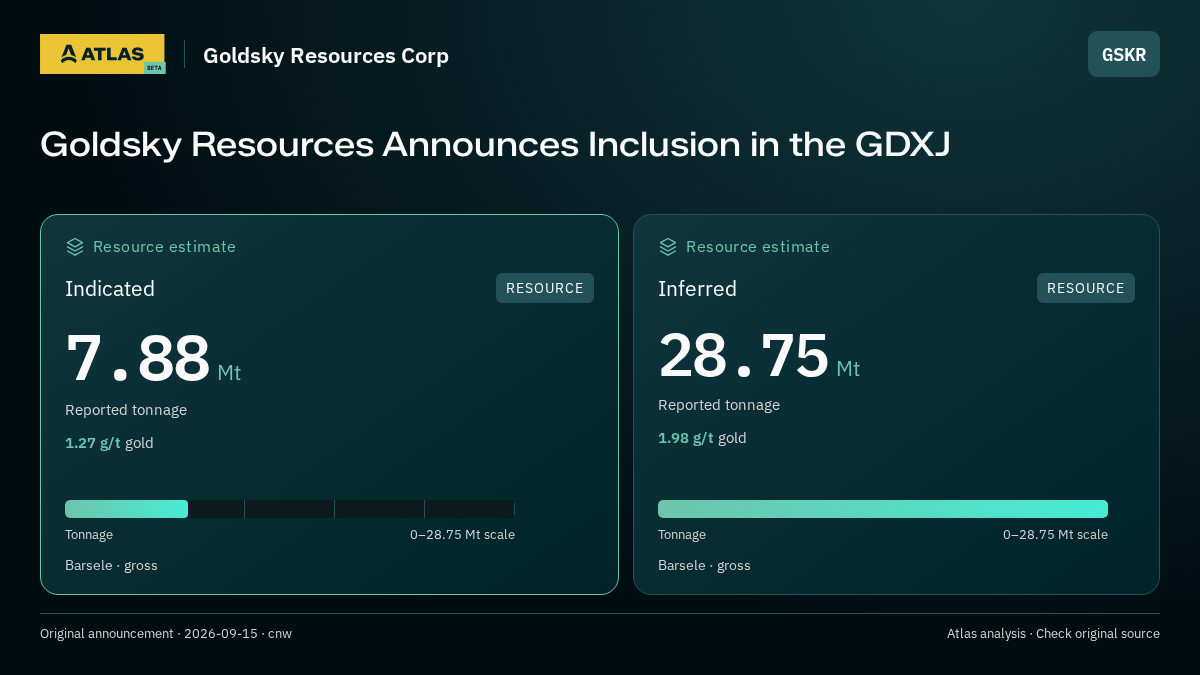Click the Indicated category label

pyautogui.click(x=110, y=289)
